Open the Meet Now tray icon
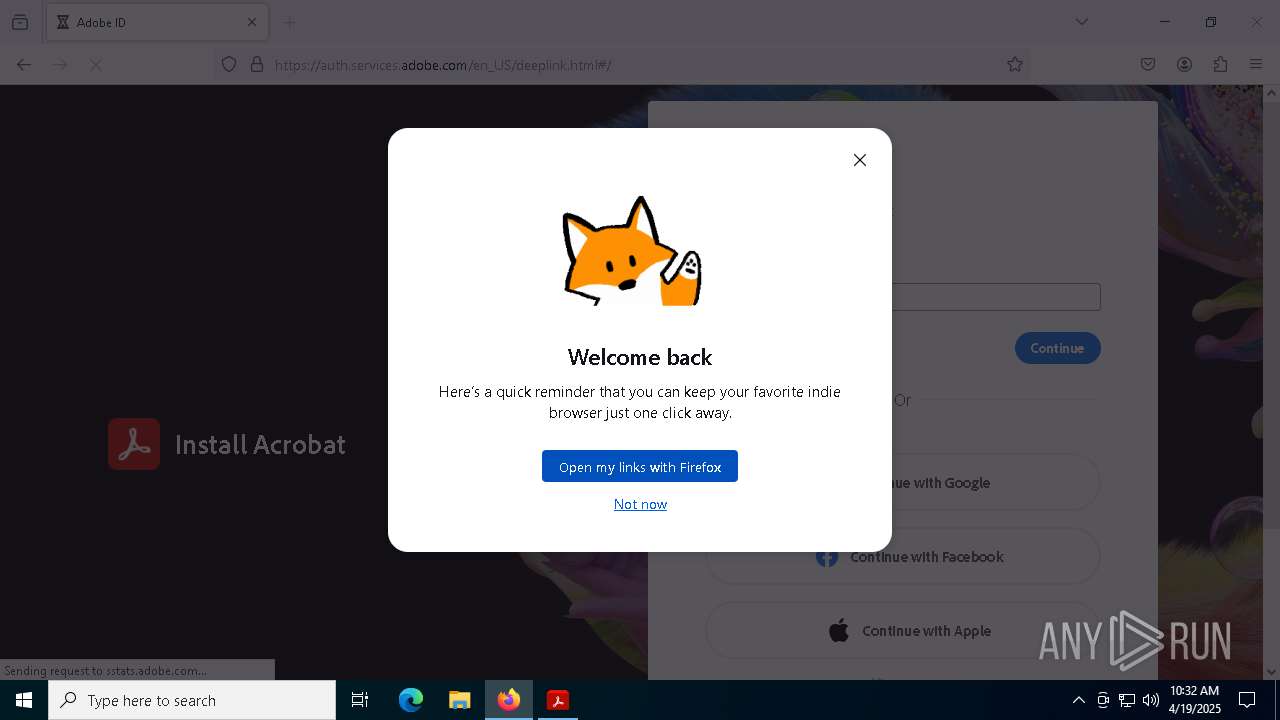The height and width of the screenshot is (720, 1280). pos(1103,700)
